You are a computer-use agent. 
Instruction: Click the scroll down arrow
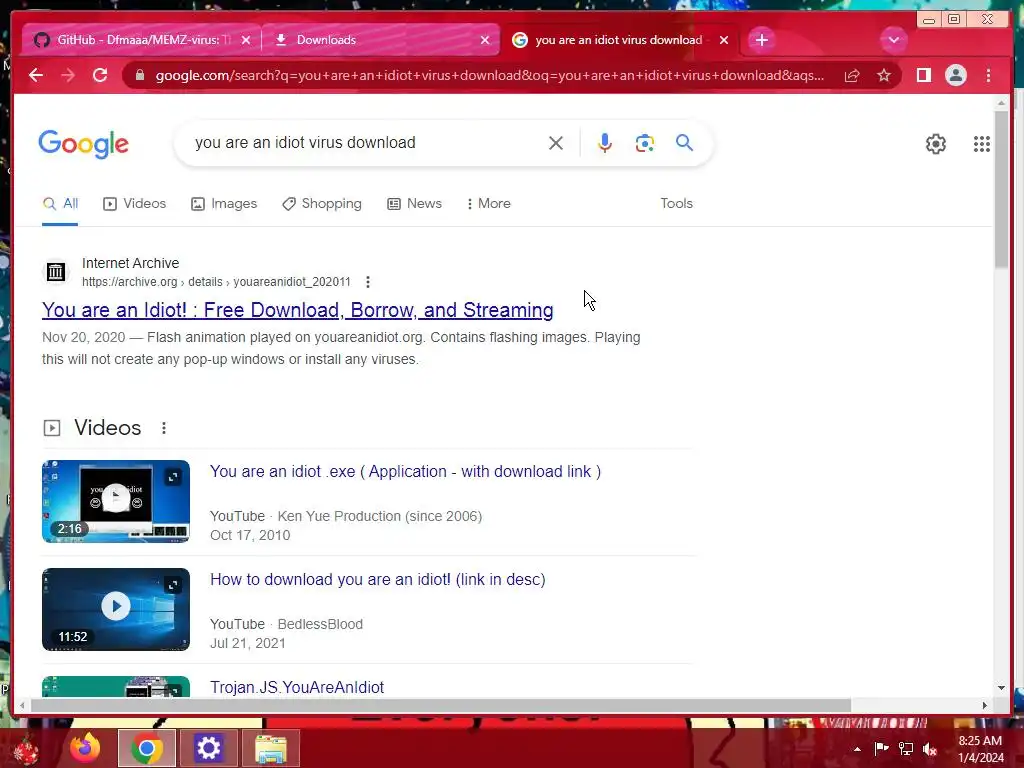point(1001,688)
